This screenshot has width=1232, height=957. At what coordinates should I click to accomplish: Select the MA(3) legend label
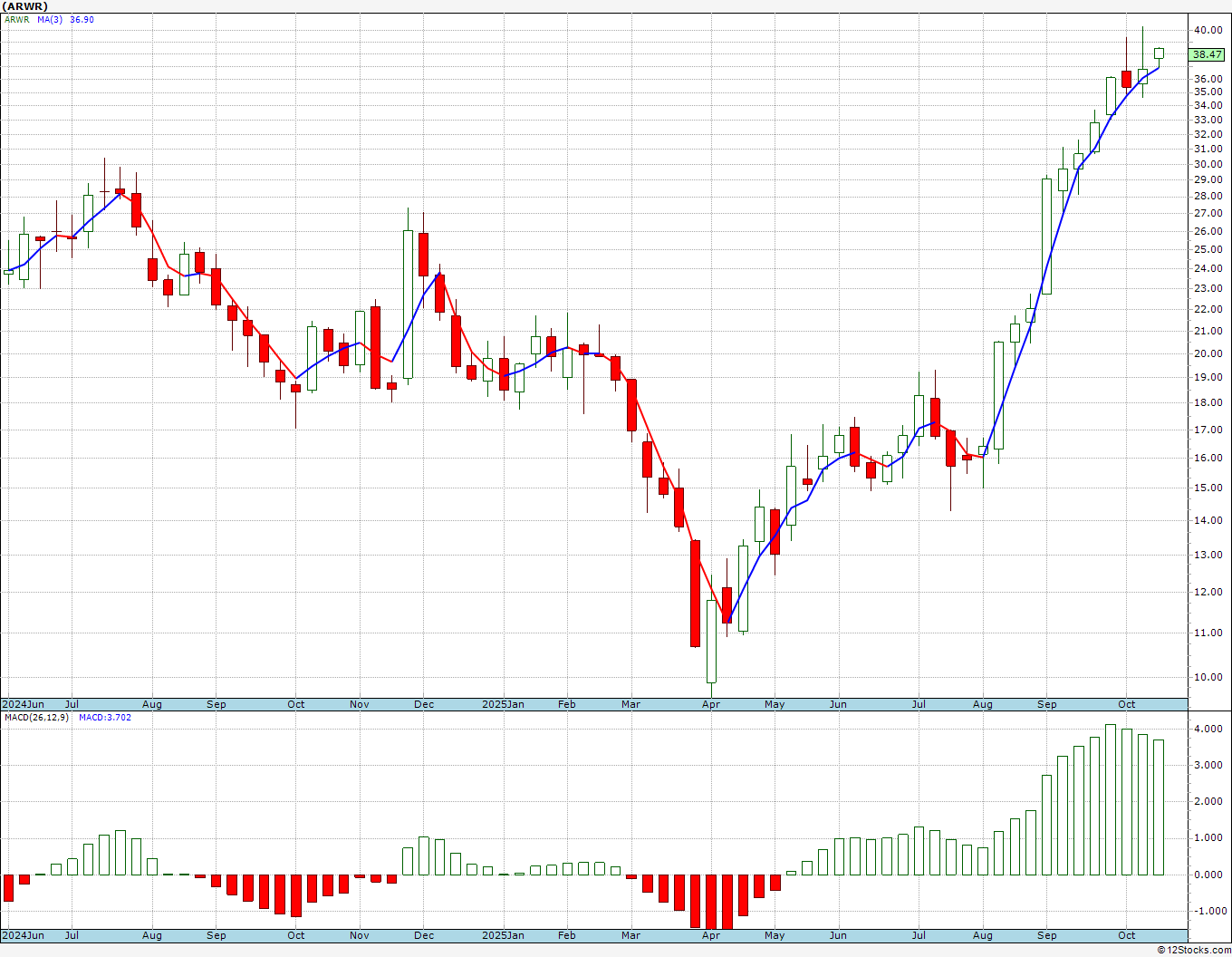click(50, 19)
